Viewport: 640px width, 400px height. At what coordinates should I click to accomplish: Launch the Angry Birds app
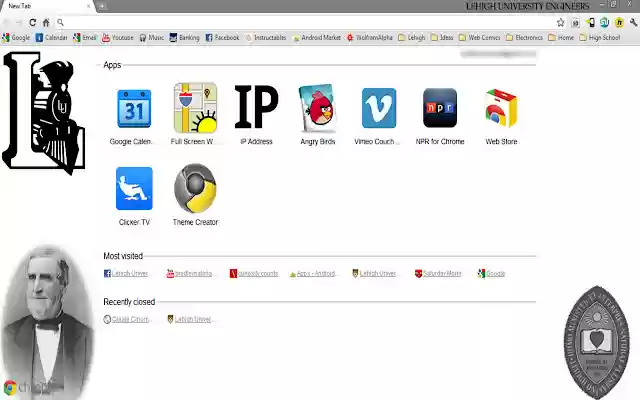[x=318, y=115]
